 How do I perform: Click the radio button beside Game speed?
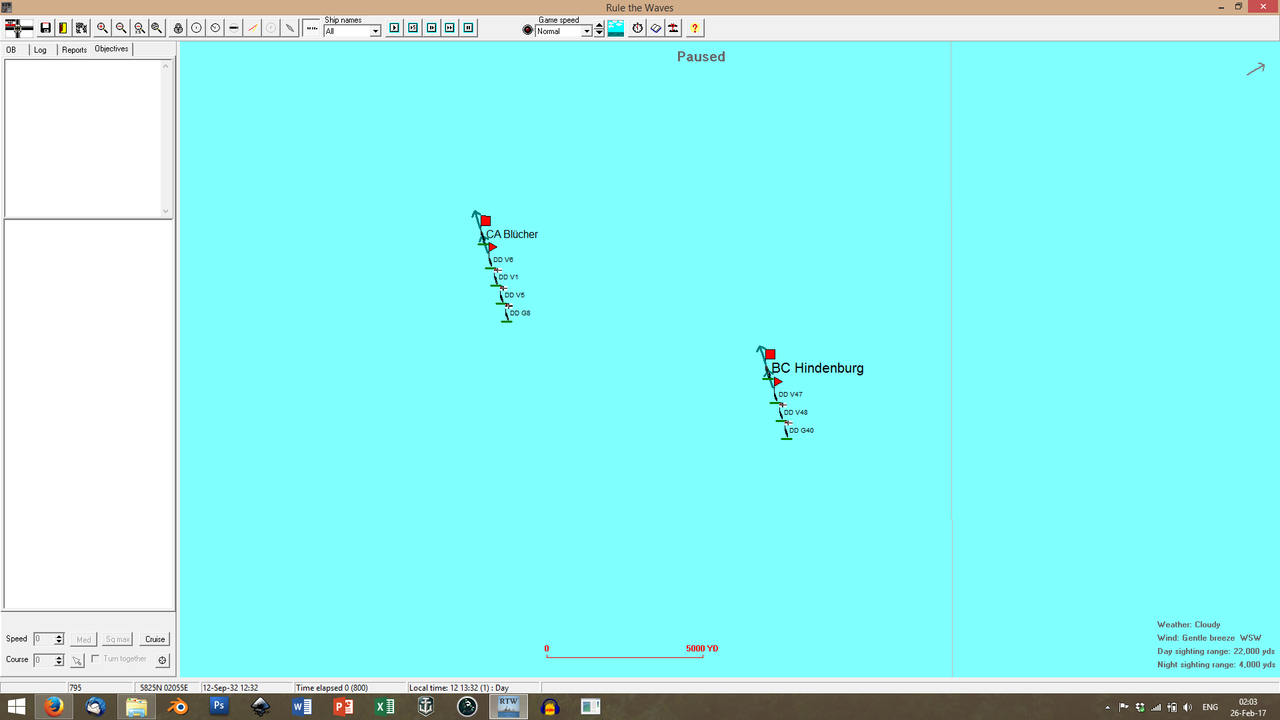(527, 29)
